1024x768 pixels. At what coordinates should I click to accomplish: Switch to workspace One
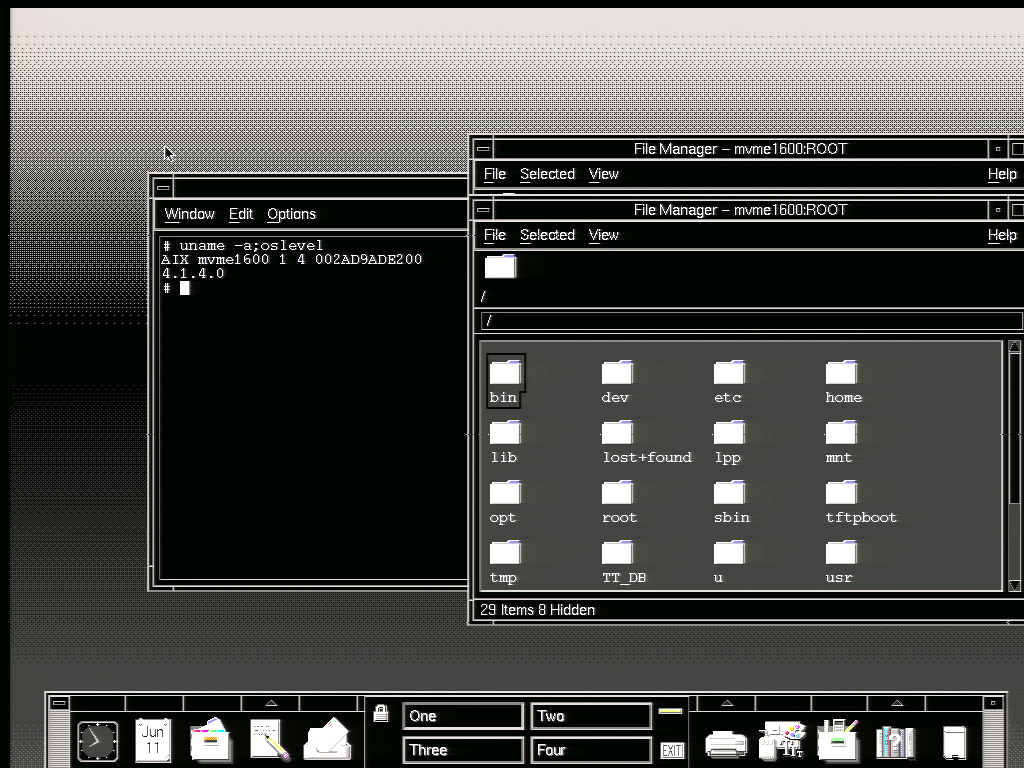point(463,716)
